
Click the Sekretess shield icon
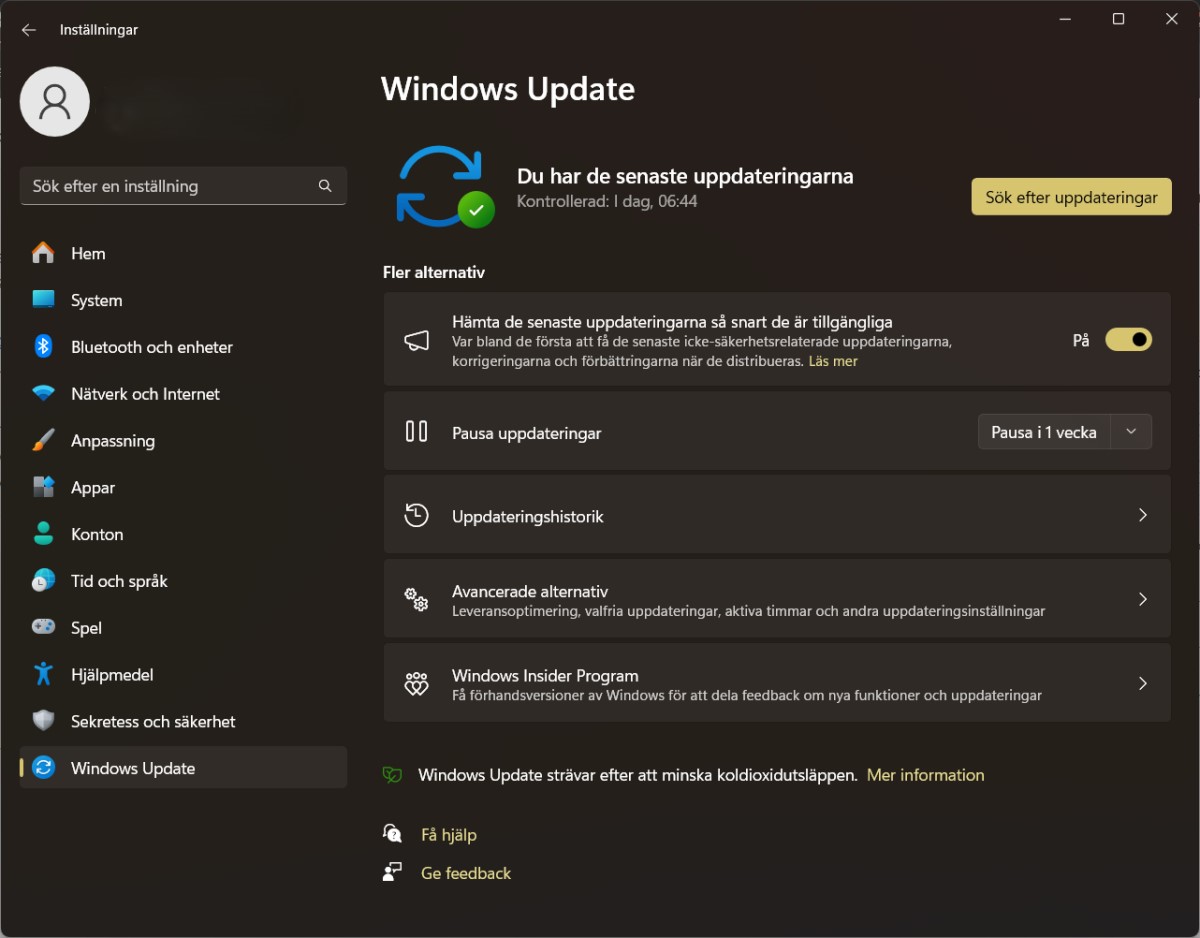point(43,721)
